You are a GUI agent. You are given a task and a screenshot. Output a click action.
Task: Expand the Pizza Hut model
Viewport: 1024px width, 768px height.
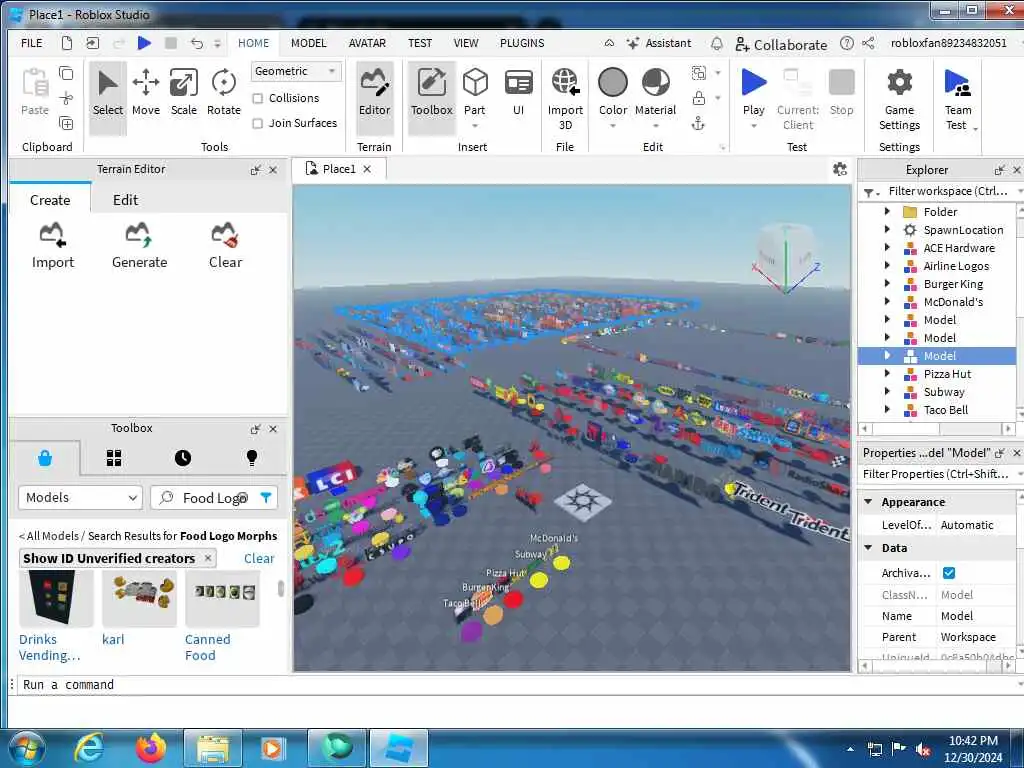point(887,374)
